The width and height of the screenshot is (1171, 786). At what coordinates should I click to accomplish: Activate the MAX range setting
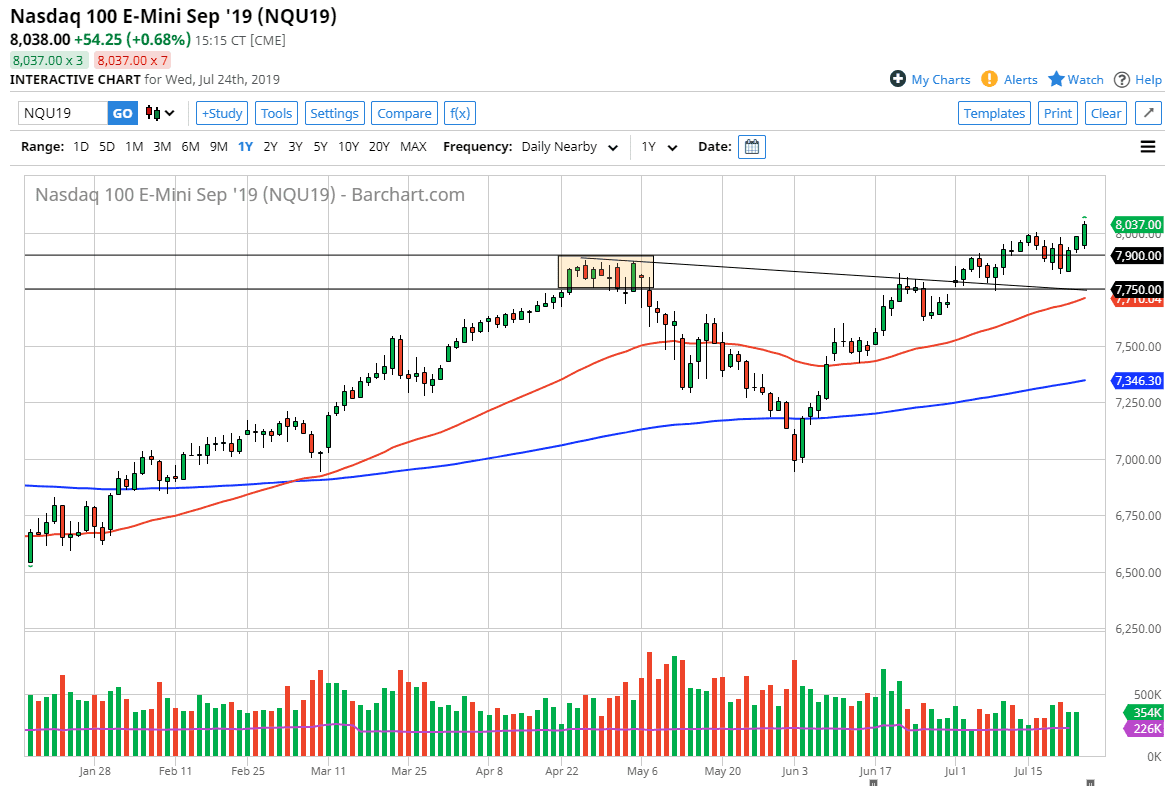coord(413,146)
